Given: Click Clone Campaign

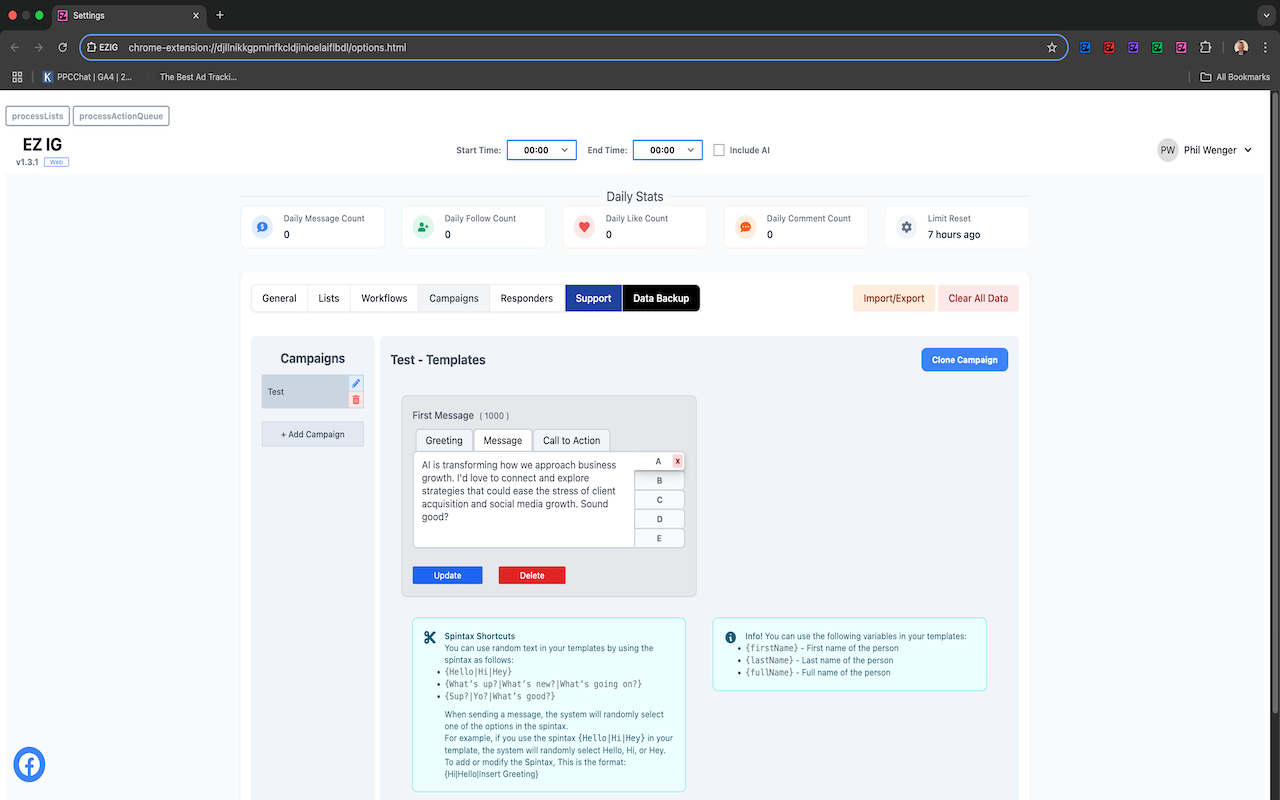Looking at the screenshot, I should 964,360.
